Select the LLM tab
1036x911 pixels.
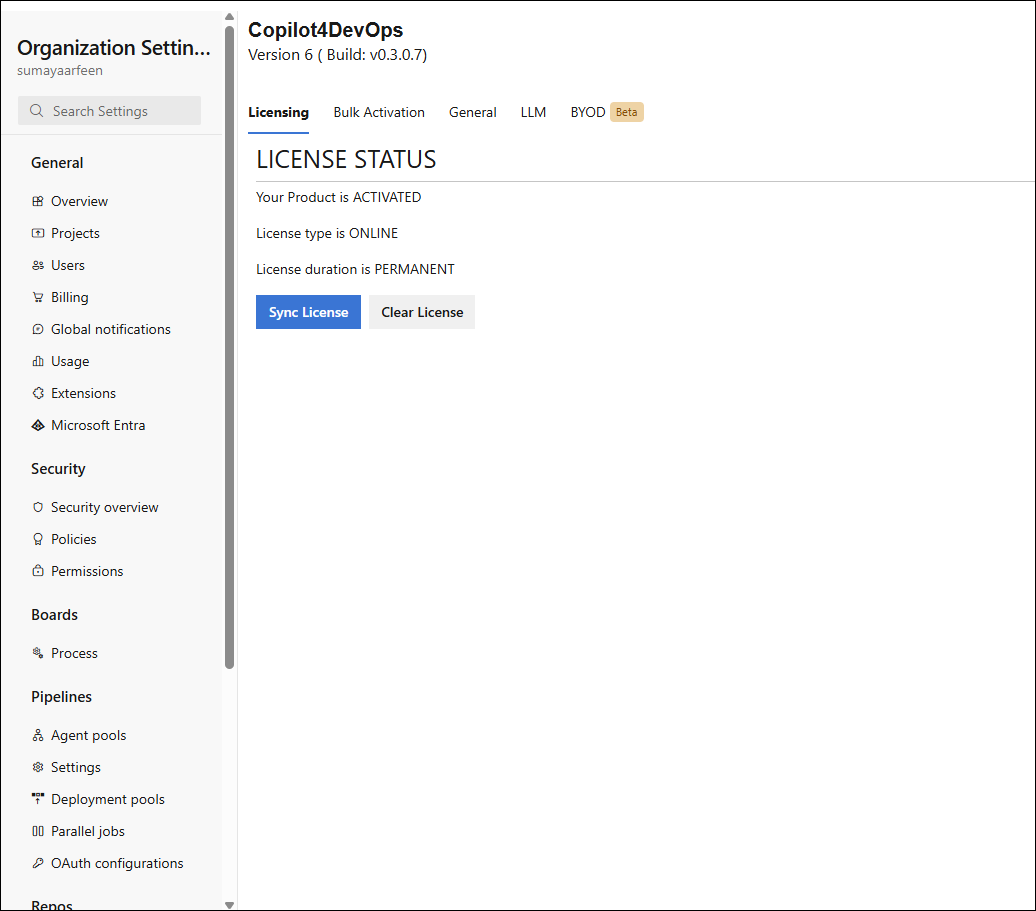pyautogui.click(x=533, y=112)
